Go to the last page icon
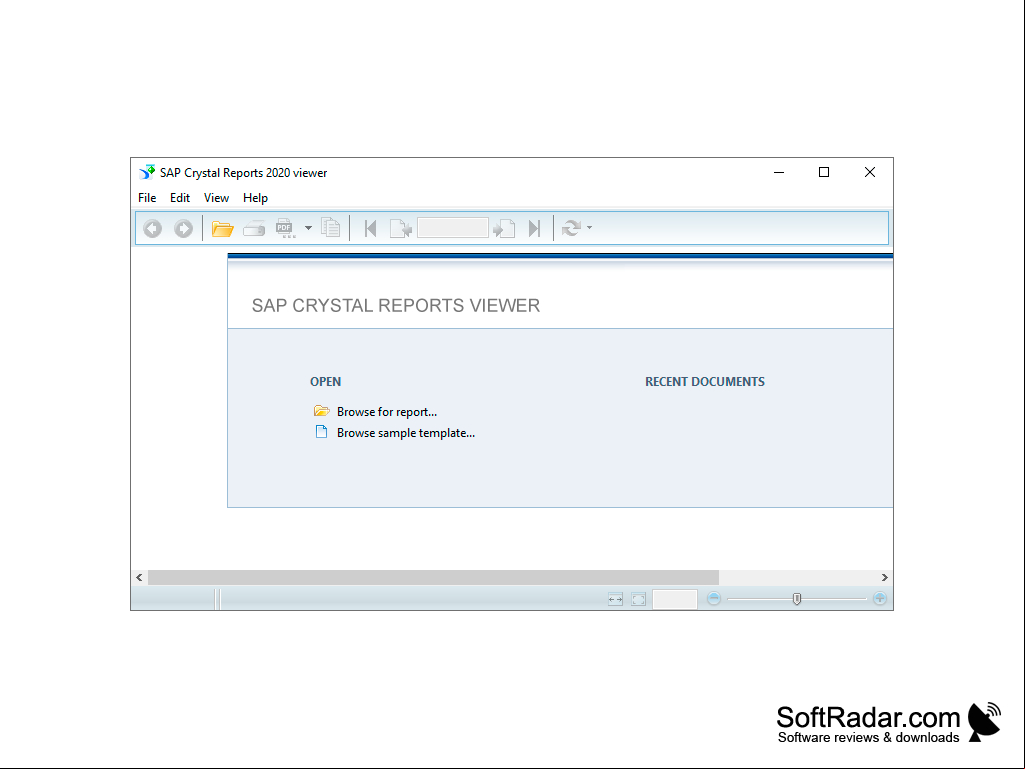The image size is (1025, 769). (534, 228)
